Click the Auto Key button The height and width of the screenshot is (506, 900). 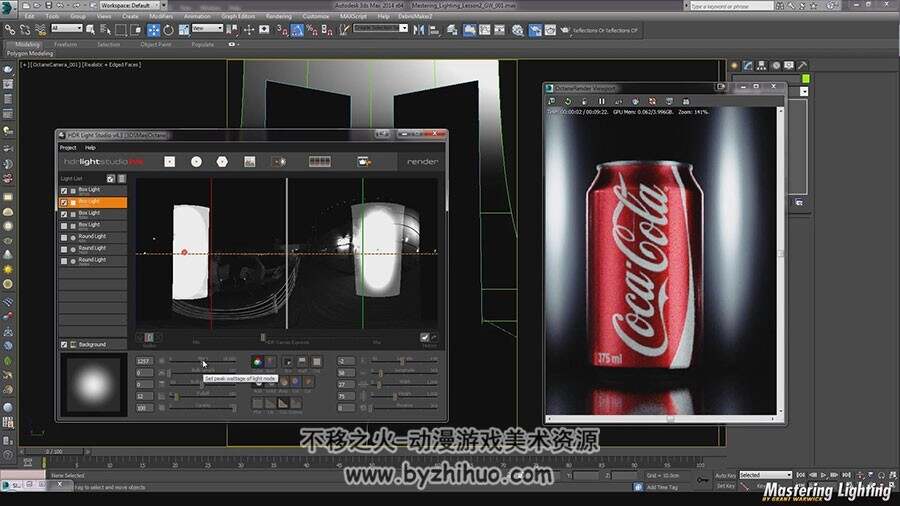(725, 476)
